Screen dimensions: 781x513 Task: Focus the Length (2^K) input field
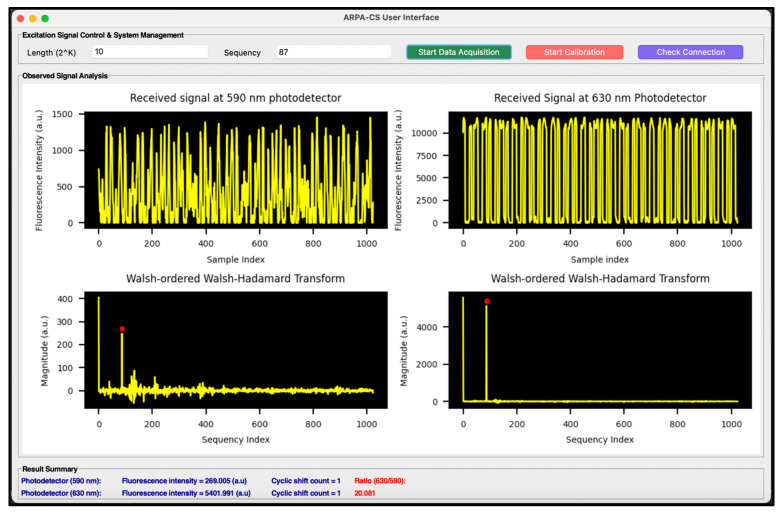click(150, 52)
